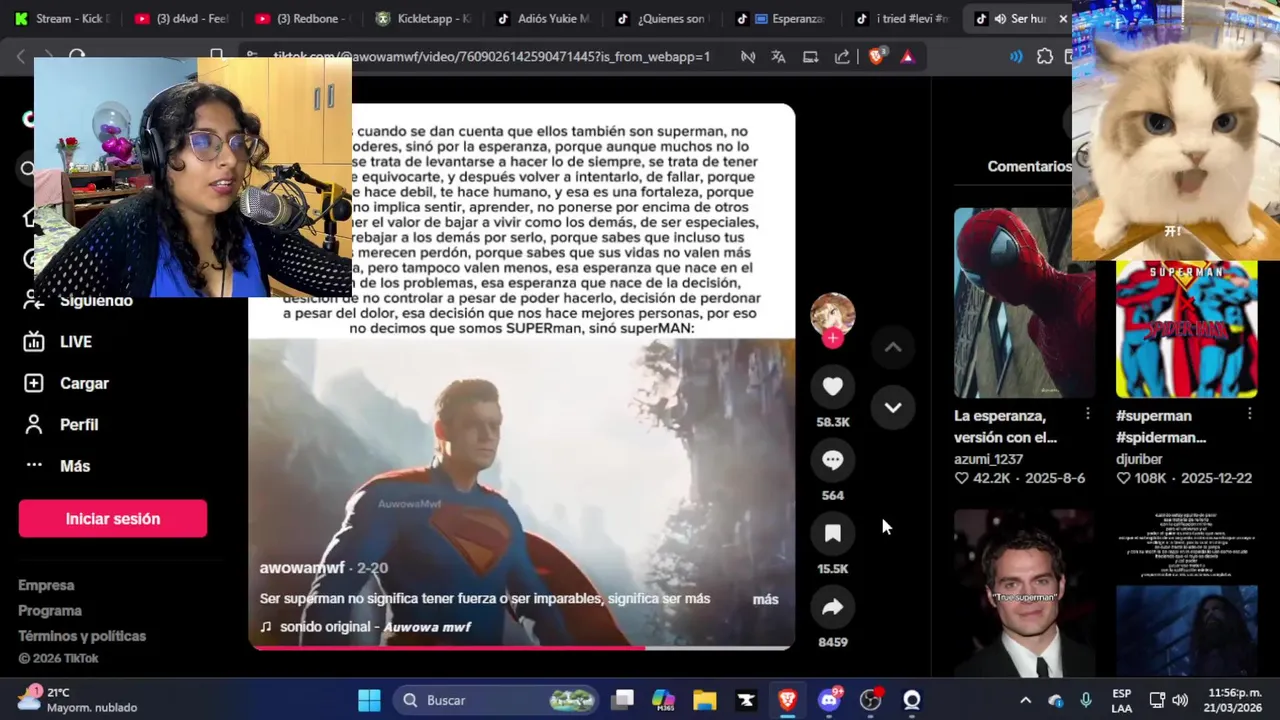Open Discord from the taskbar
The height and width of the screenshot is (720, 1280).
(829, 700)
